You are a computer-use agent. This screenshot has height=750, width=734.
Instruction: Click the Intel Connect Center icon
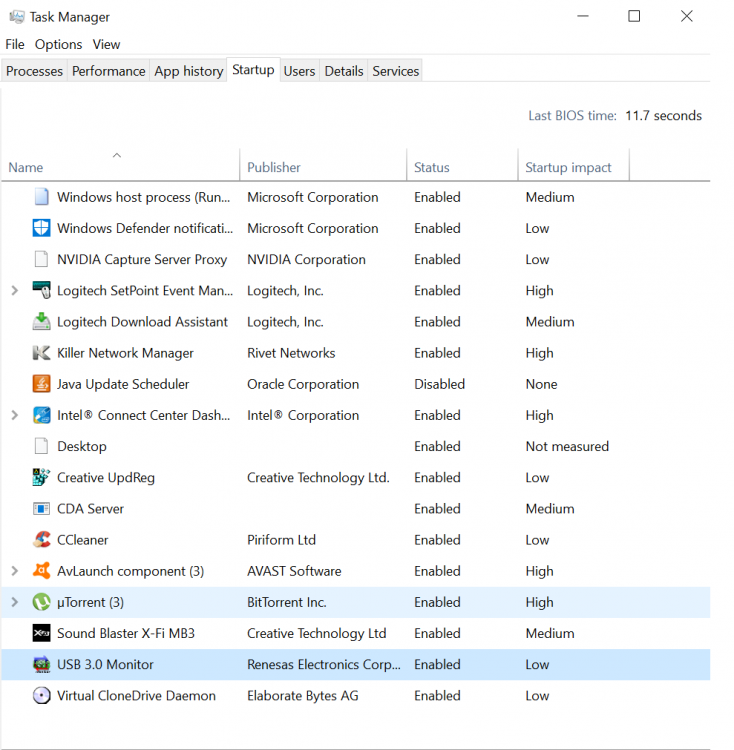[x=42, y=415]
